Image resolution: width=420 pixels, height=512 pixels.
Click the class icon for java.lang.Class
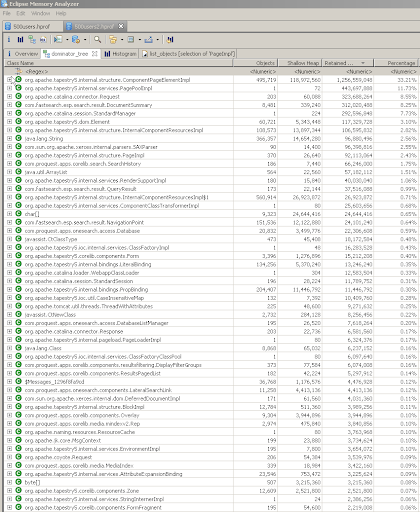tap(19, 348)
